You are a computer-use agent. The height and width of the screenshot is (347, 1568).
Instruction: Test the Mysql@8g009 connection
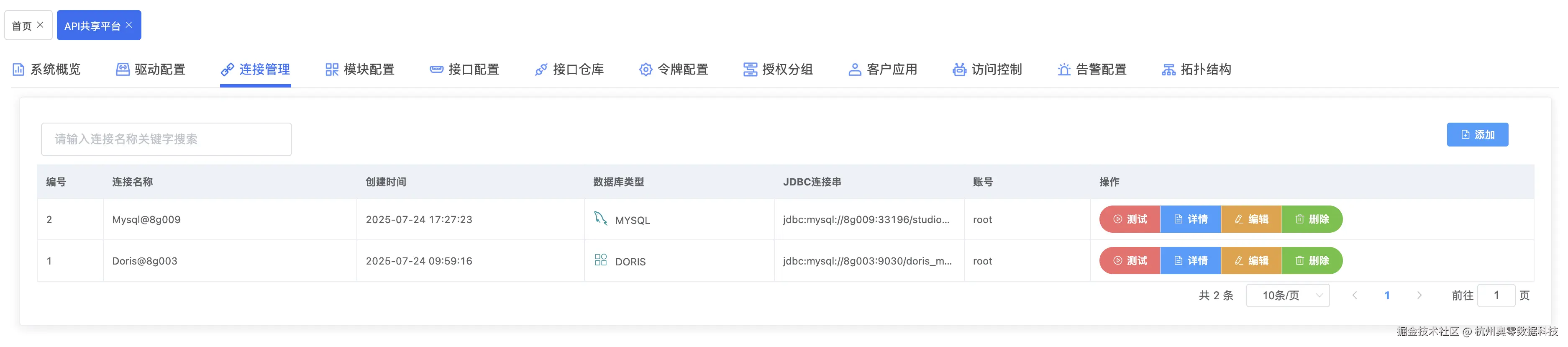pyautogui.click(x=1130, y=219)
